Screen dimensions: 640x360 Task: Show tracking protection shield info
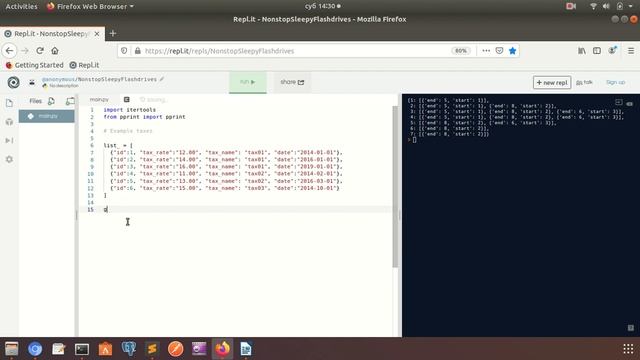[124, 51]
